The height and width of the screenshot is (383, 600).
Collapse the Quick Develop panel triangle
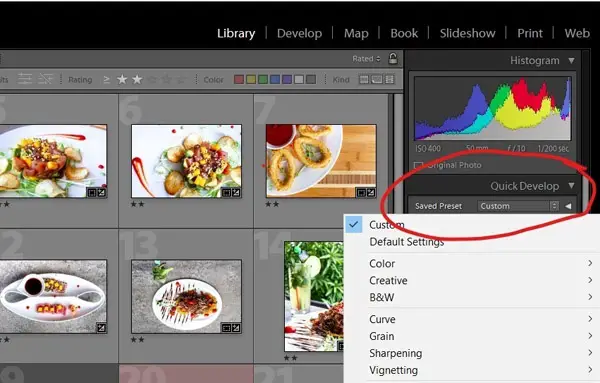(x=571, y=186)
